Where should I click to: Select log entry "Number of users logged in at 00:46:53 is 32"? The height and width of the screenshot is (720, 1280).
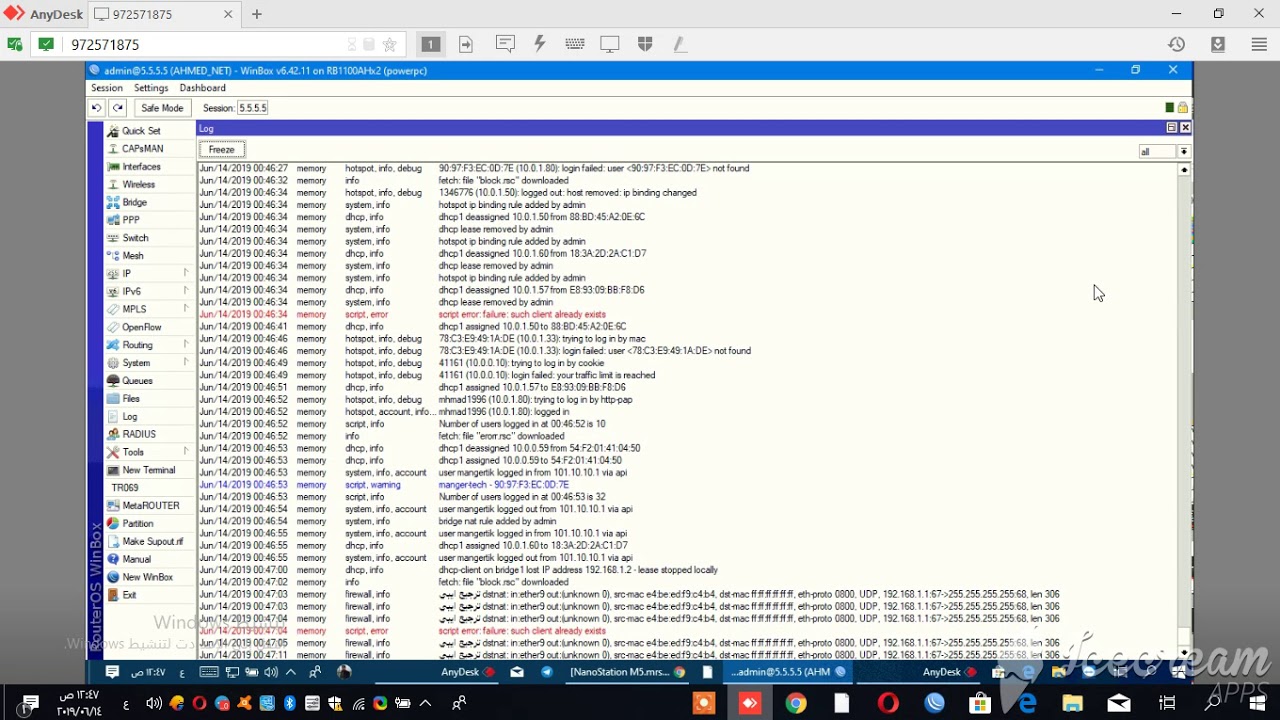point(688,497)
